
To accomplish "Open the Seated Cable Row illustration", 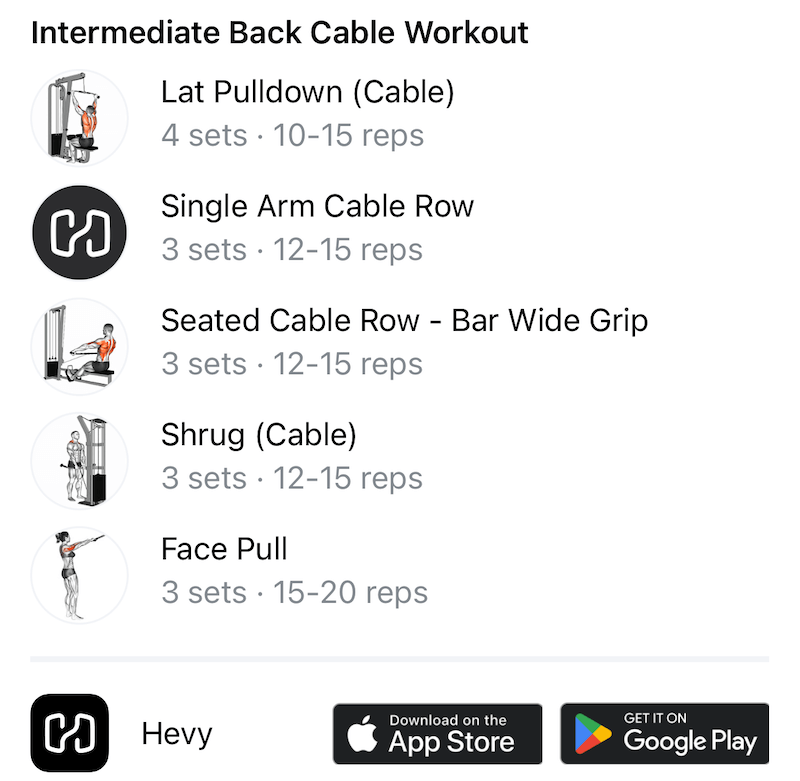I will click(x=79, y=347).
